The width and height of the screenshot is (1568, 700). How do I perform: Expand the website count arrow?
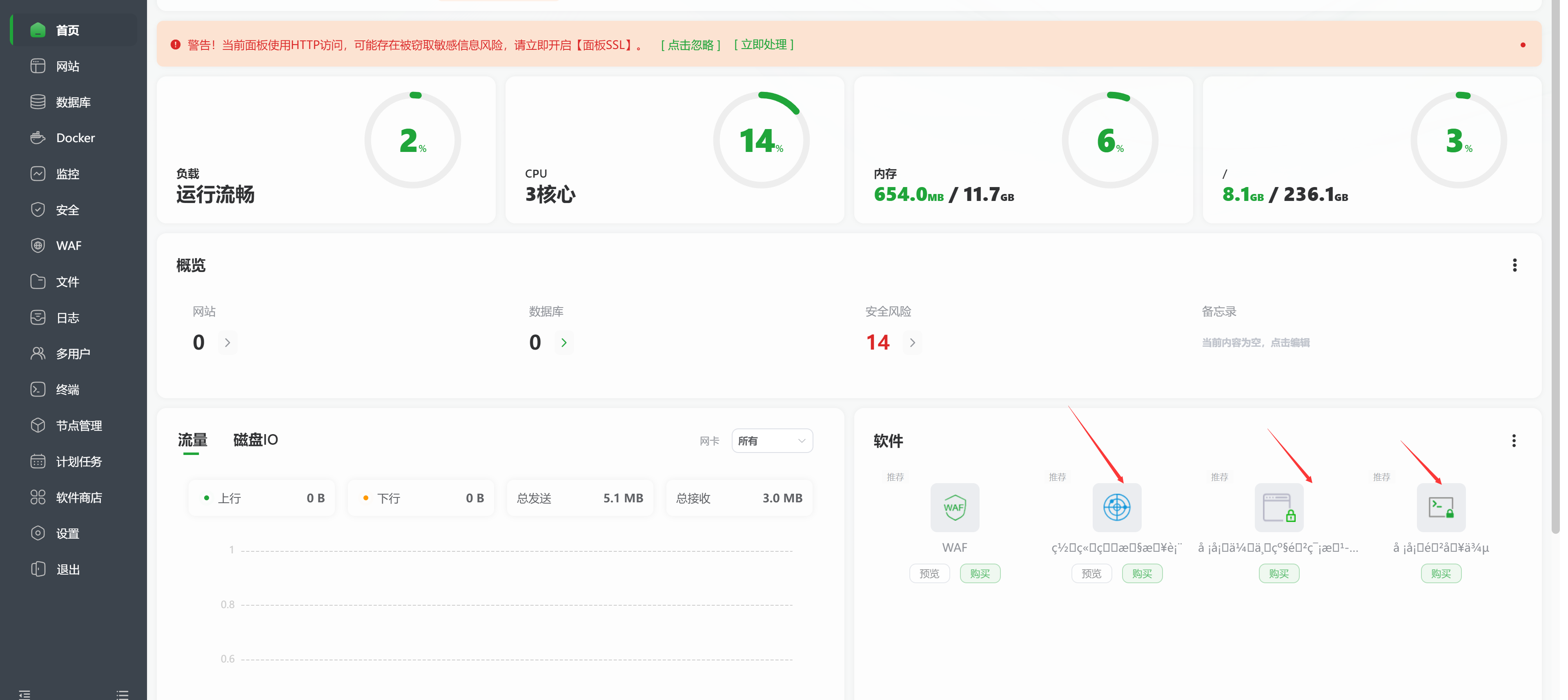228,343
